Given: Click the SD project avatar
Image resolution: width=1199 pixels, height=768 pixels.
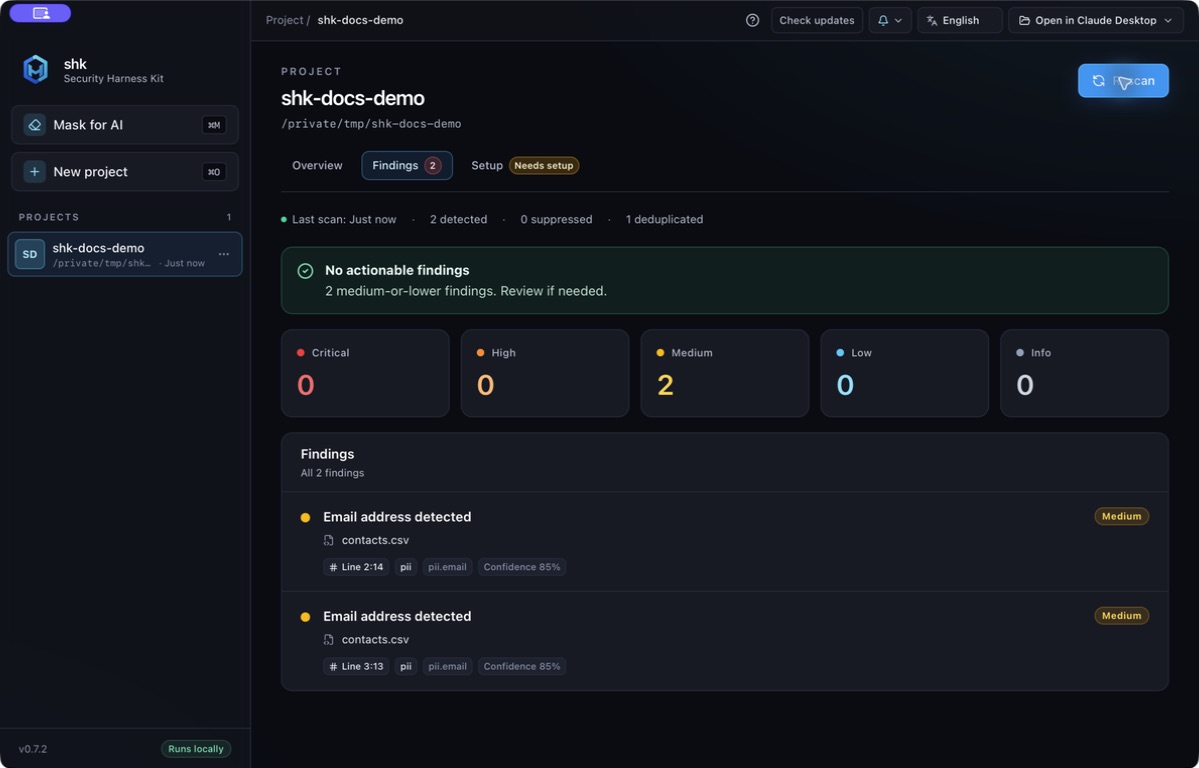Looking at the screenshot, I should (30, 254).
